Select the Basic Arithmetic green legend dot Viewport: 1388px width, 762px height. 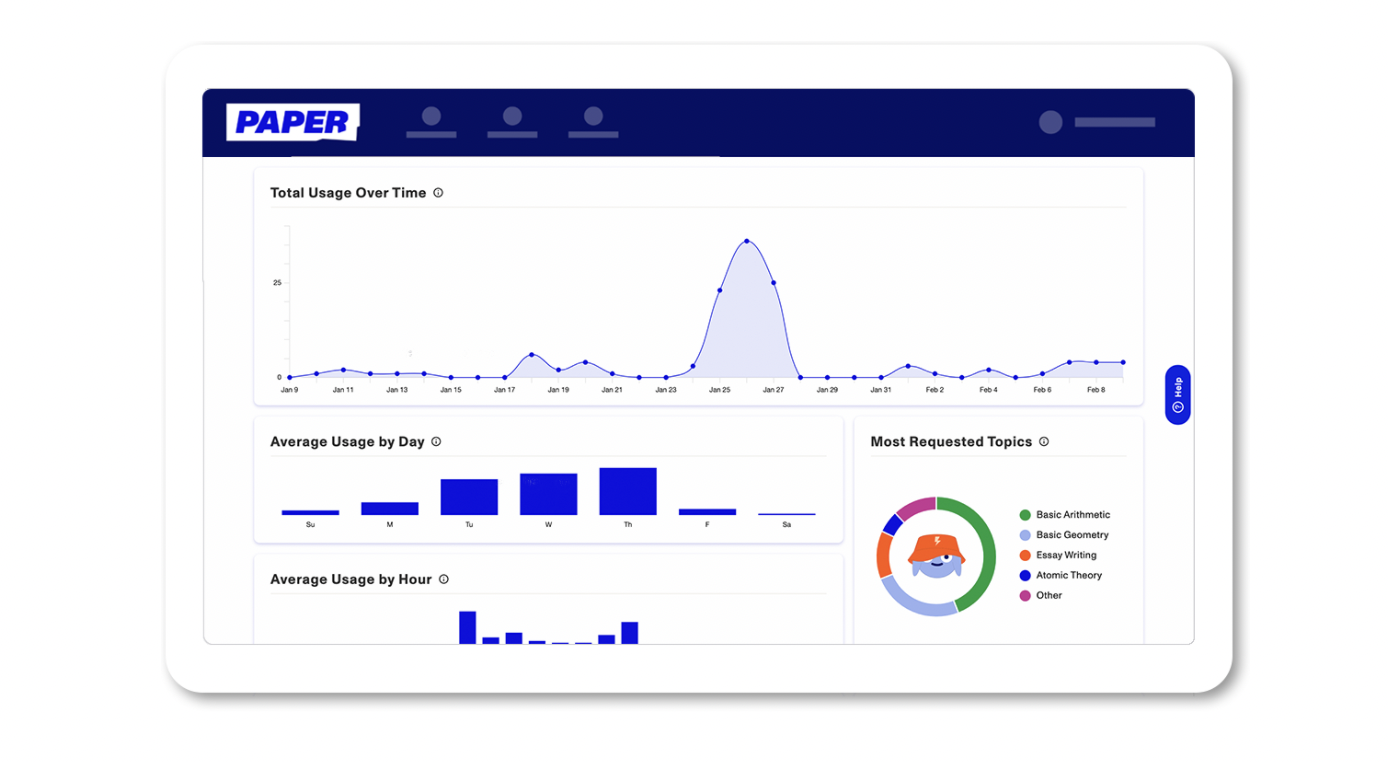1025,515
